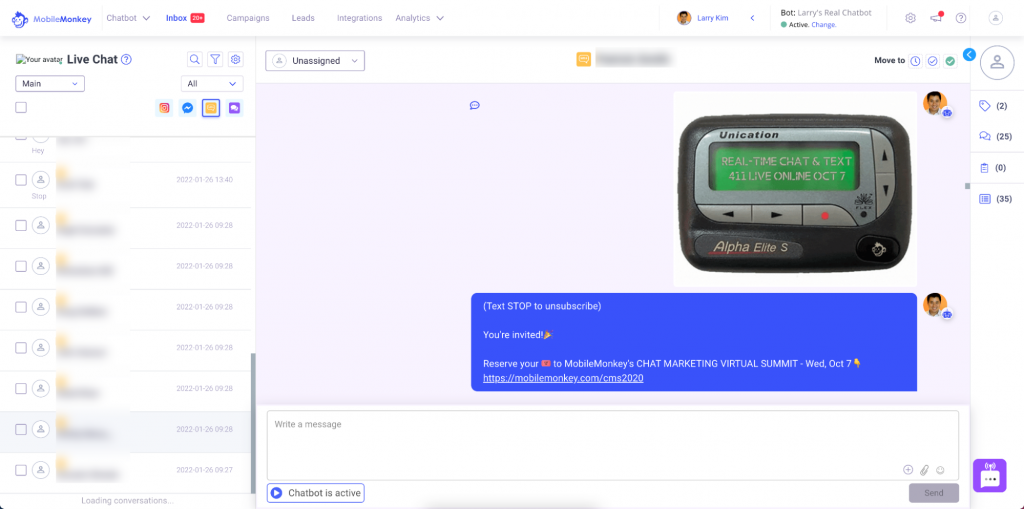Screen dimensions: 1024x509
Task: Open the Unassigned agent dropdown
Action: coord(315,61)
